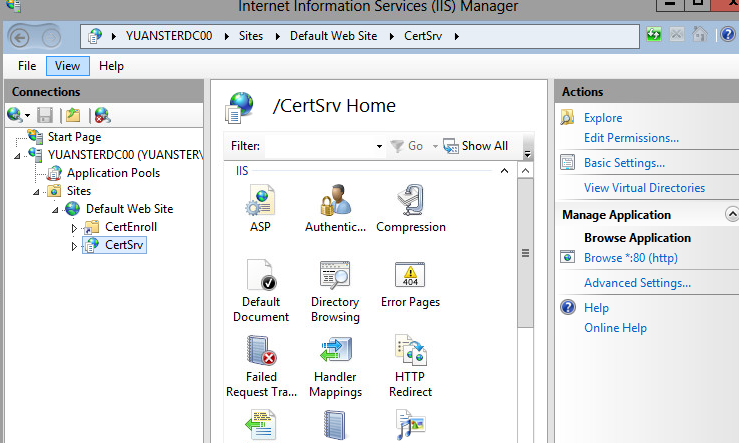
Task: Open the Authentication feature icon
Action: [335, 209]
